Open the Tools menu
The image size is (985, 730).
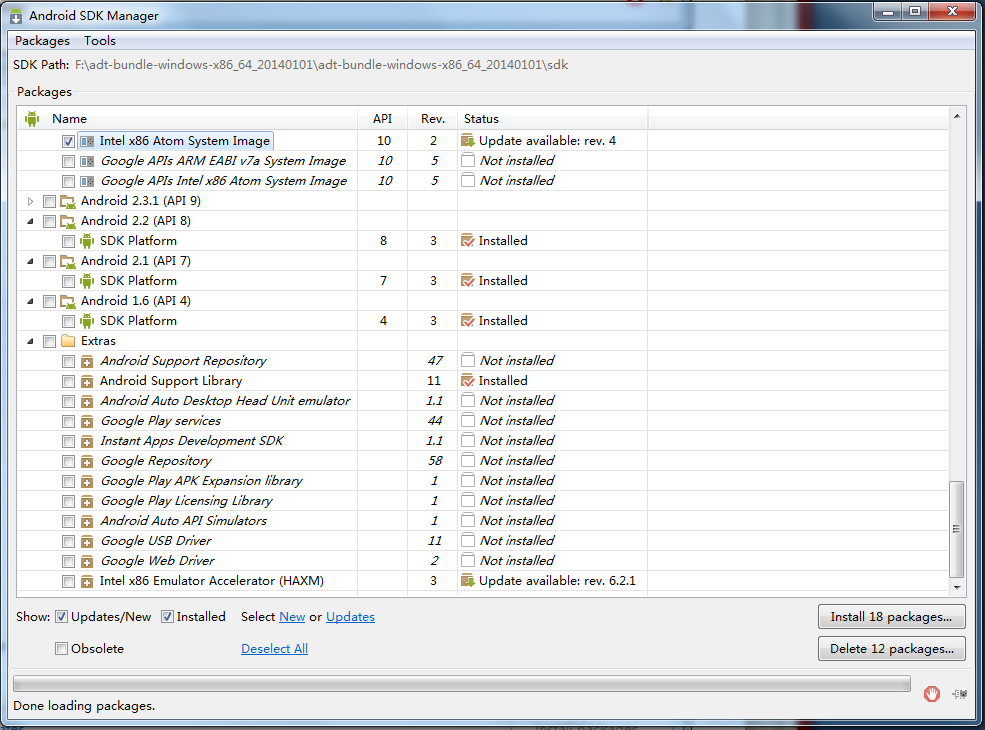100,41
